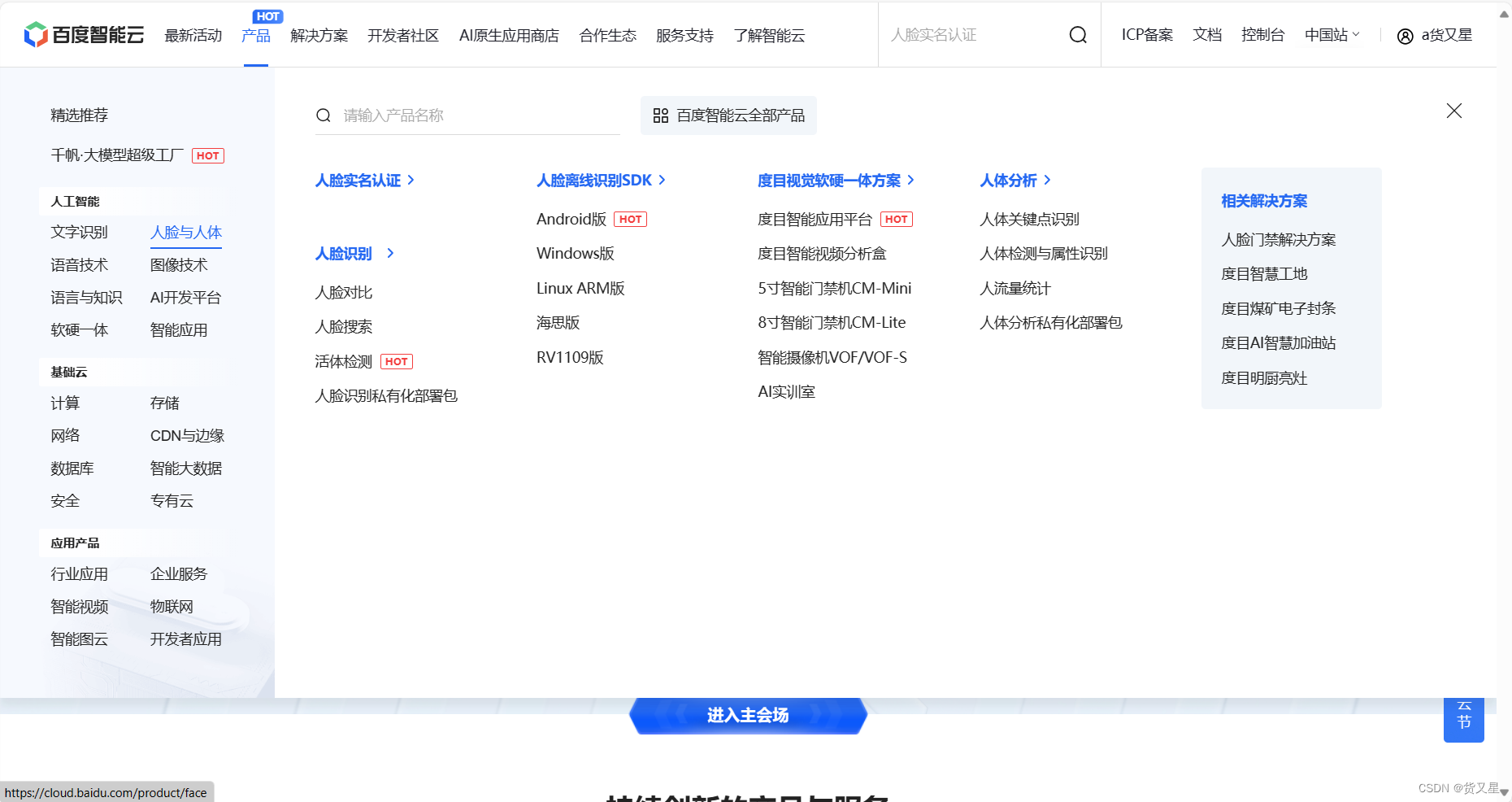Screen dimensions: 1512x802
Task: Open 人脸识别私有化部署包 link
Action: (x=386, y=396)
